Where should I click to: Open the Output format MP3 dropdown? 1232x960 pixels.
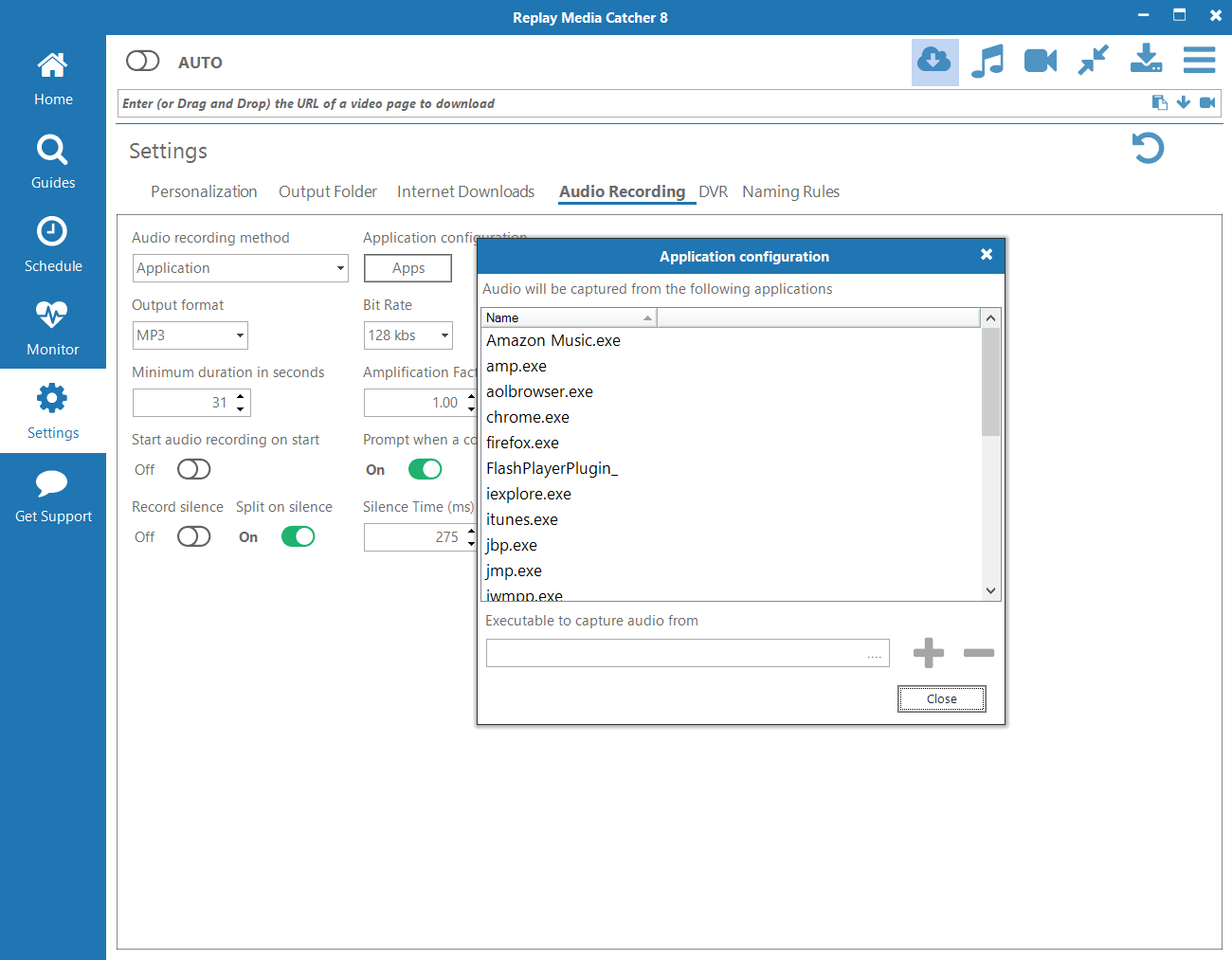coord(190,335)
